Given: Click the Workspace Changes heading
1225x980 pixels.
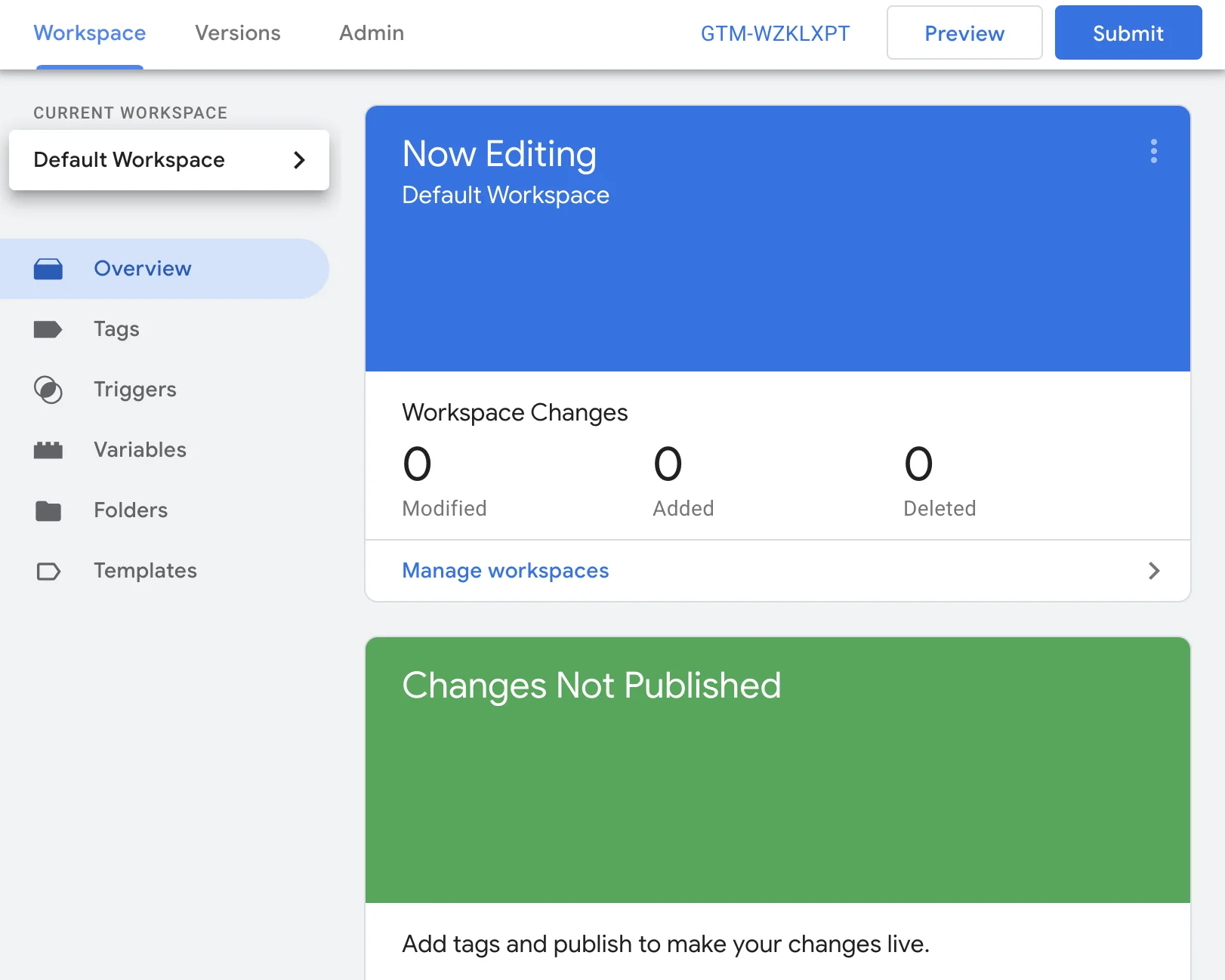Looking at the screenshot, I should 515,413.
